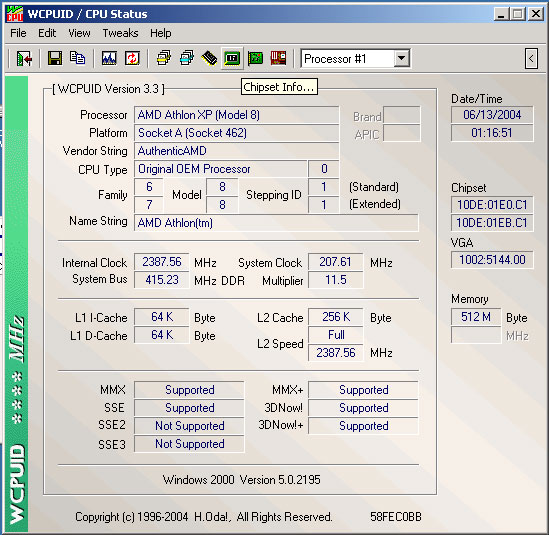Click the 3DNow!+ 'Supported' field

click(x=363, y=426)
